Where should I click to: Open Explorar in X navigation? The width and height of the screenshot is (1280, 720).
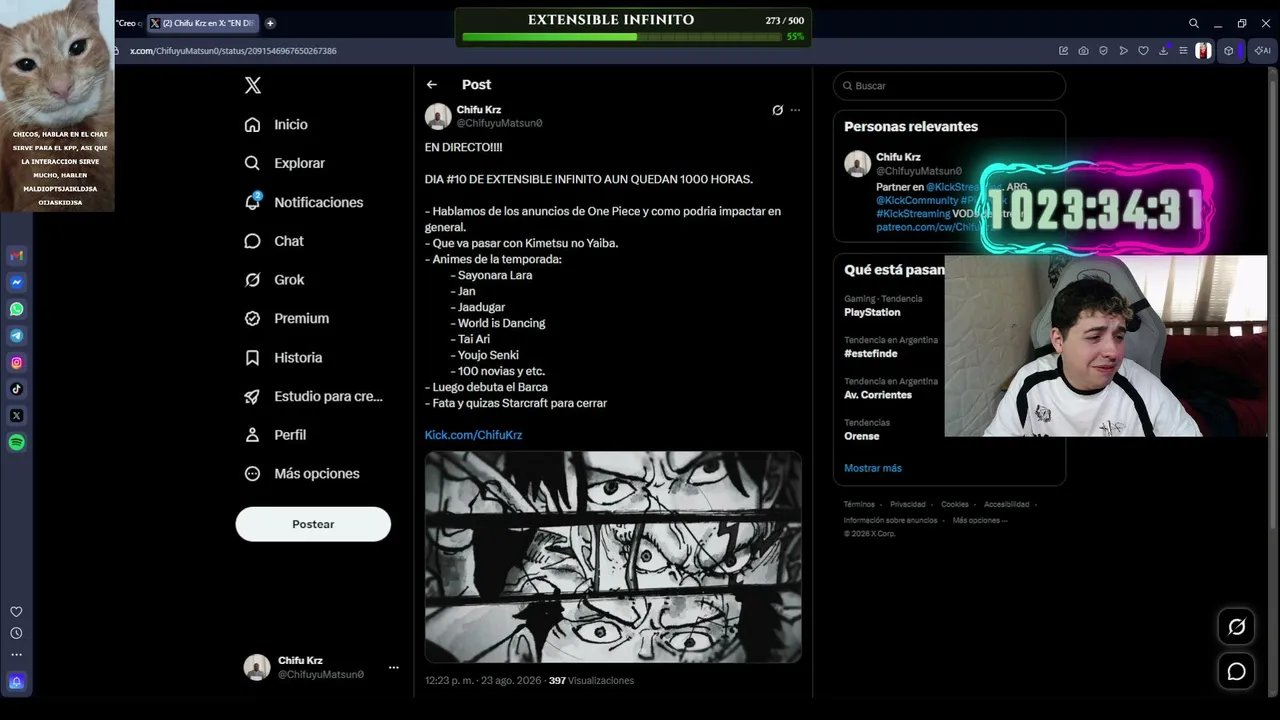[285, 163]
